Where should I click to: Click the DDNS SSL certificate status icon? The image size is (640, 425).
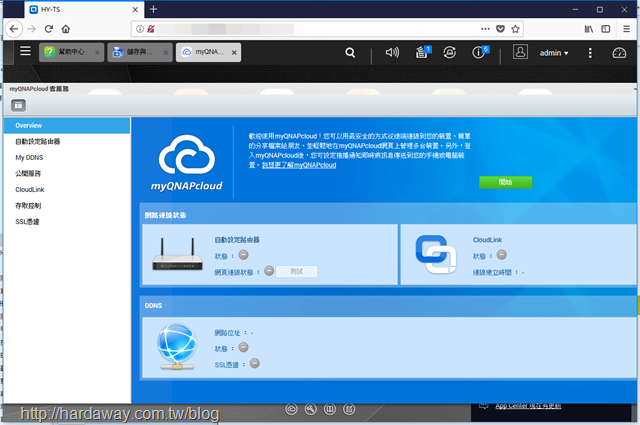coord(254,363)
